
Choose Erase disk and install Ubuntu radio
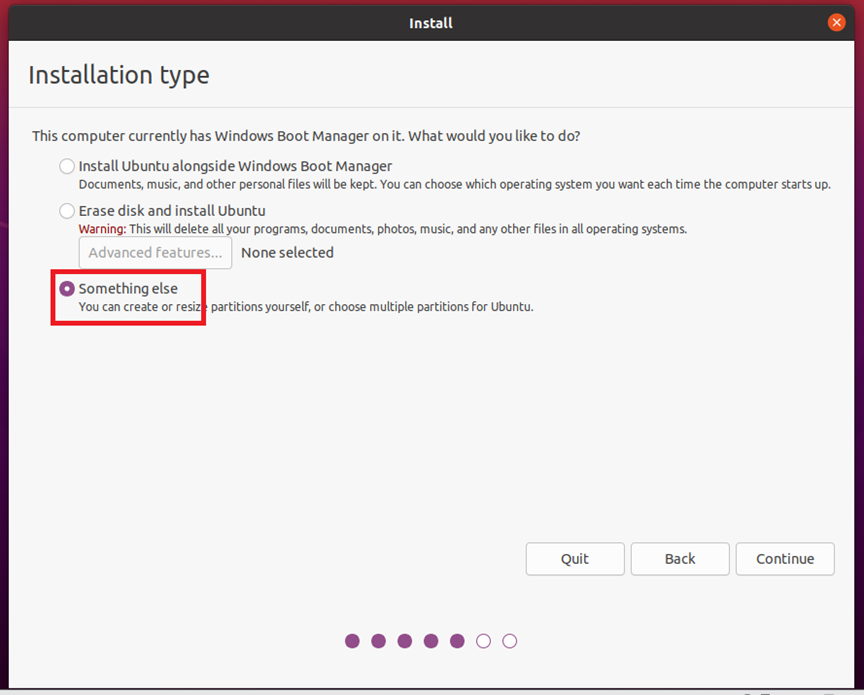[x=67, y=211]
